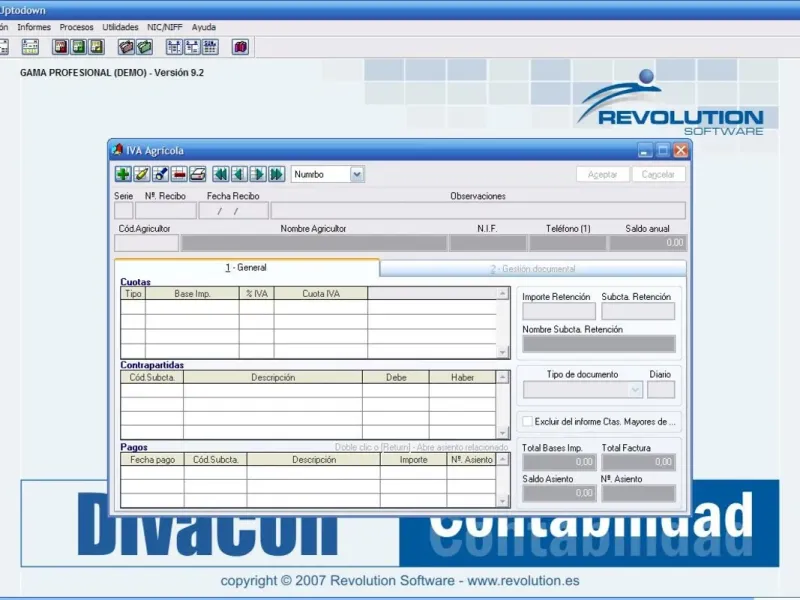Click the calendar grid icon in main toolbar
The image size is (800, 600).
point(30,47)
